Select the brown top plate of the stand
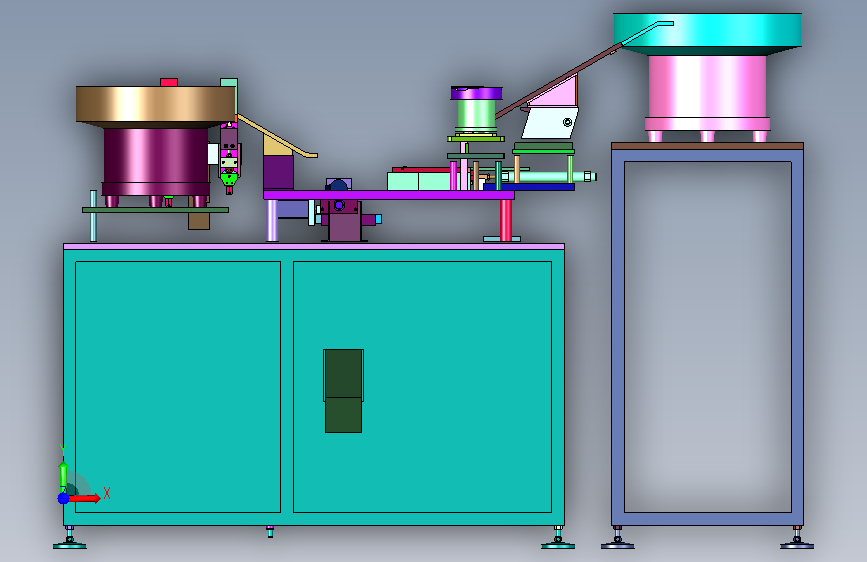This screenshot has width=867, height=562. pos(707,146)
